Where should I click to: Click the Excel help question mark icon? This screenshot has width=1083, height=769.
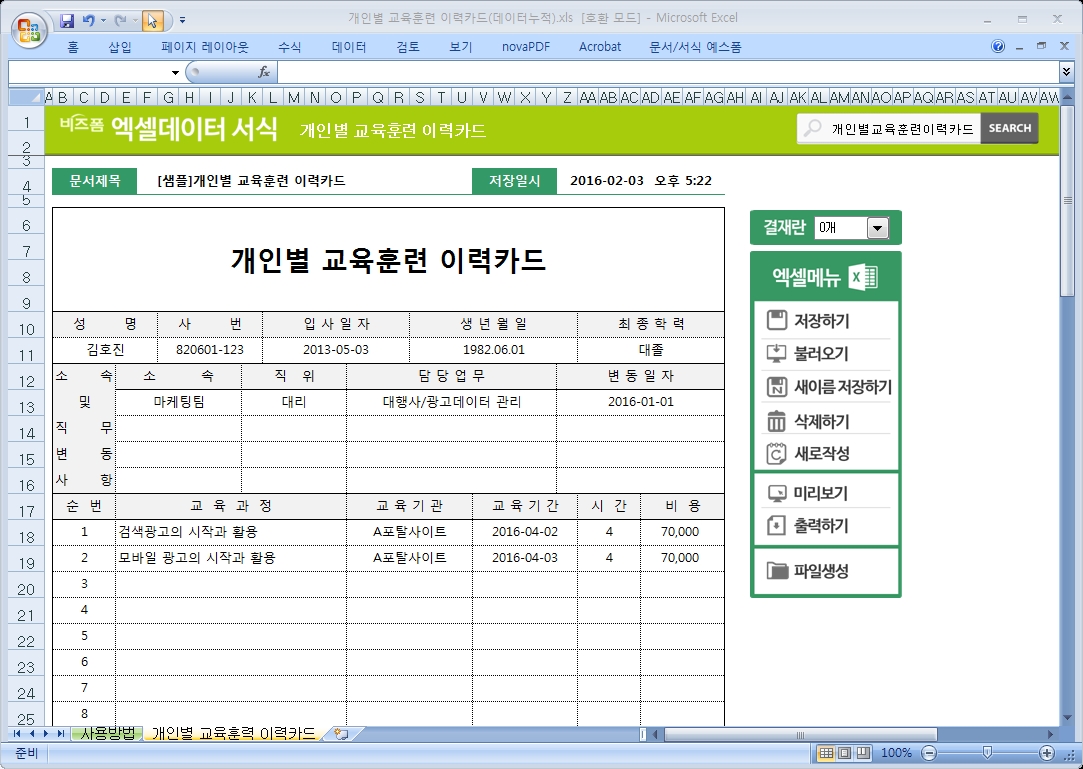coord(998,46)
